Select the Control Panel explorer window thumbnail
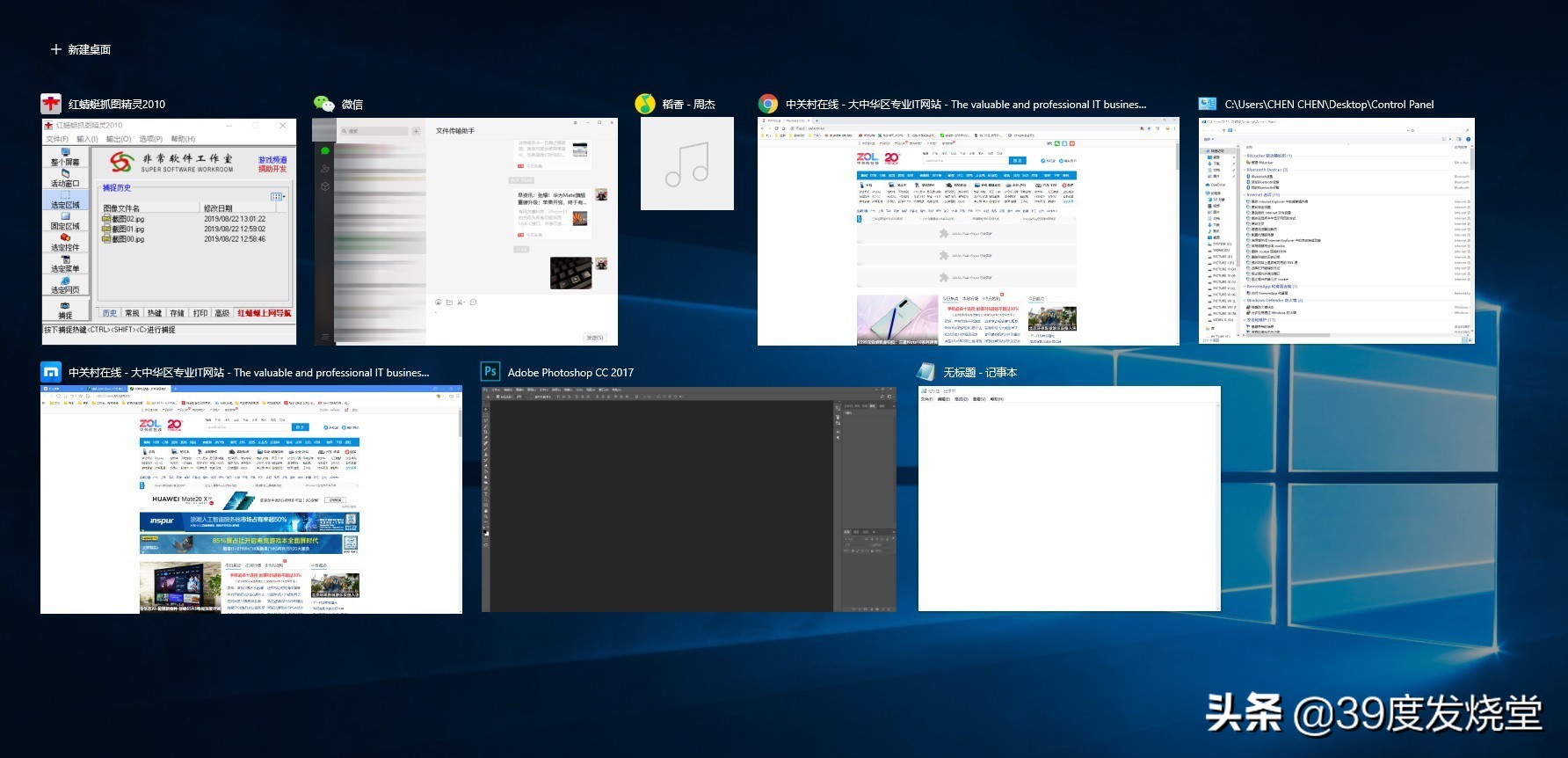Viewport: 1568px width, 758px height. pos(1336,230)
